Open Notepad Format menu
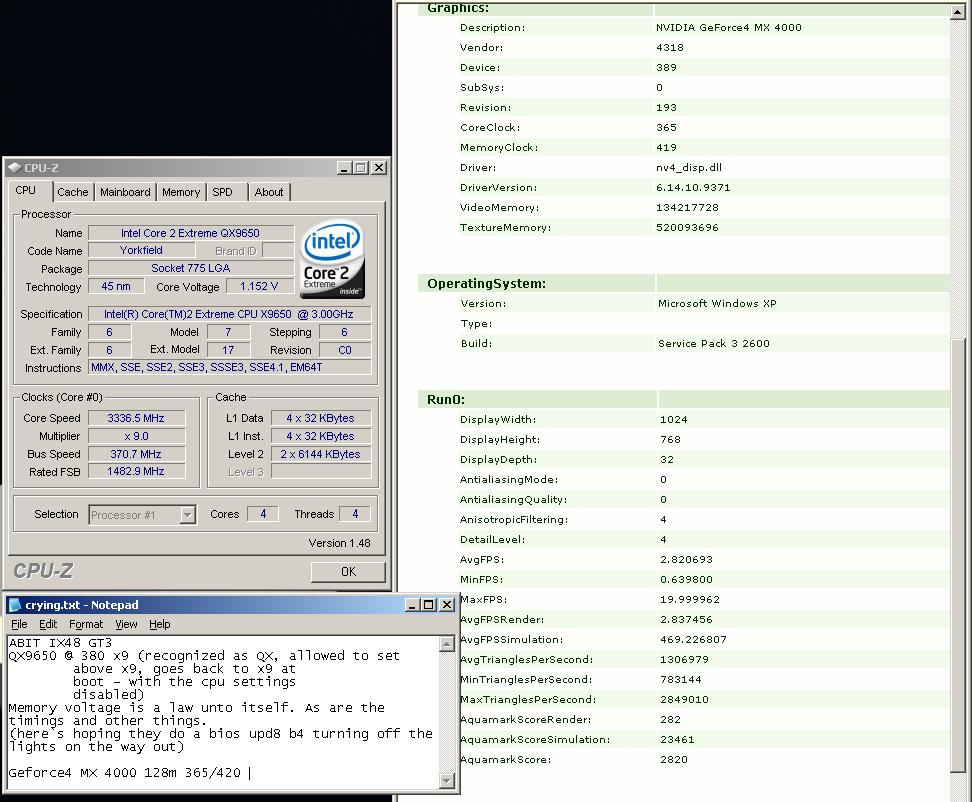 click(86, 624)
